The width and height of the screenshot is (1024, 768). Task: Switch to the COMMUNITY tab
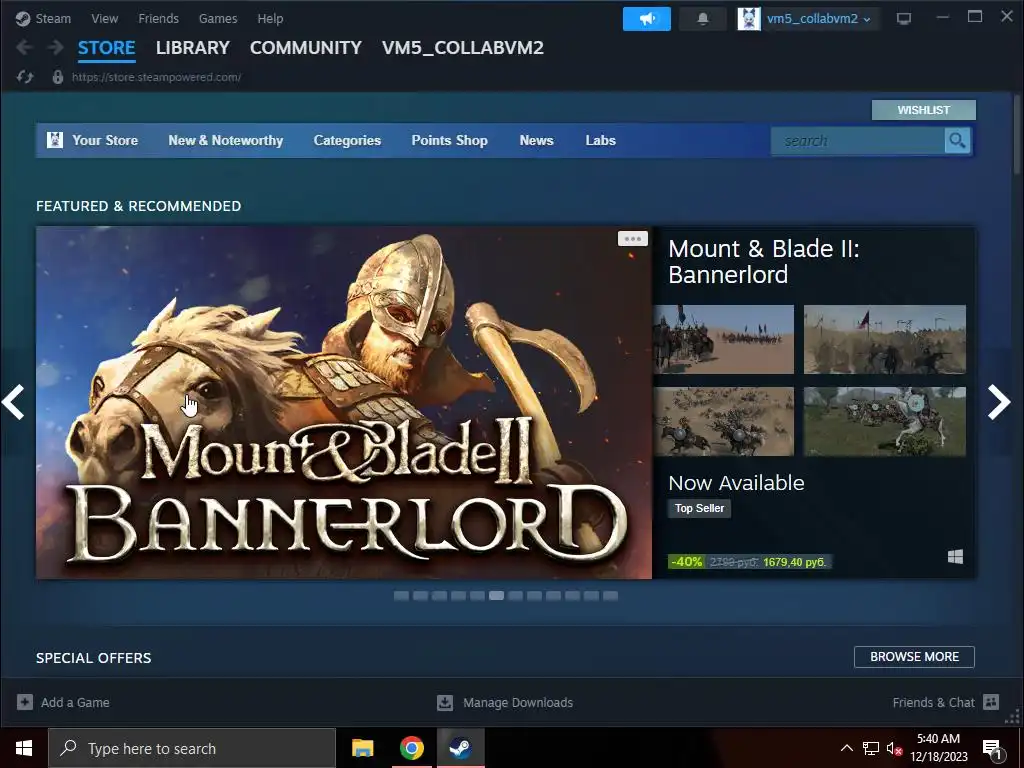point(306,48)
